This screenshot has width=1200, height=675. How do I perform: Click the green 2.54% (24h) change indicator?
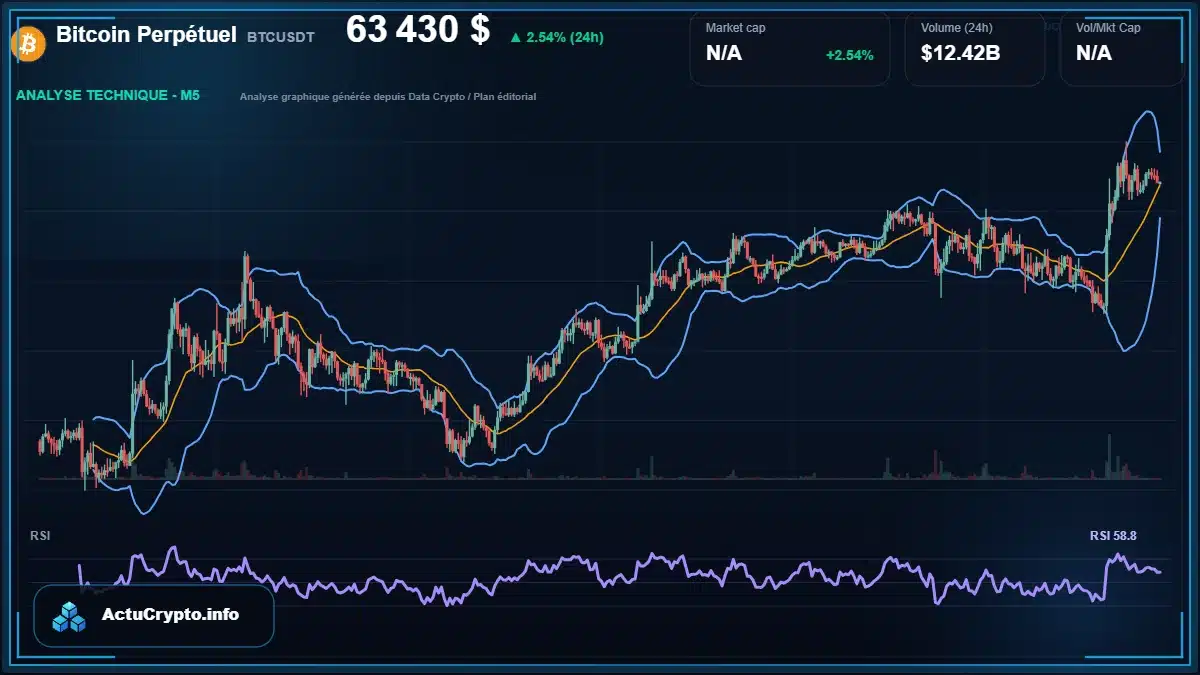point(556,37)
